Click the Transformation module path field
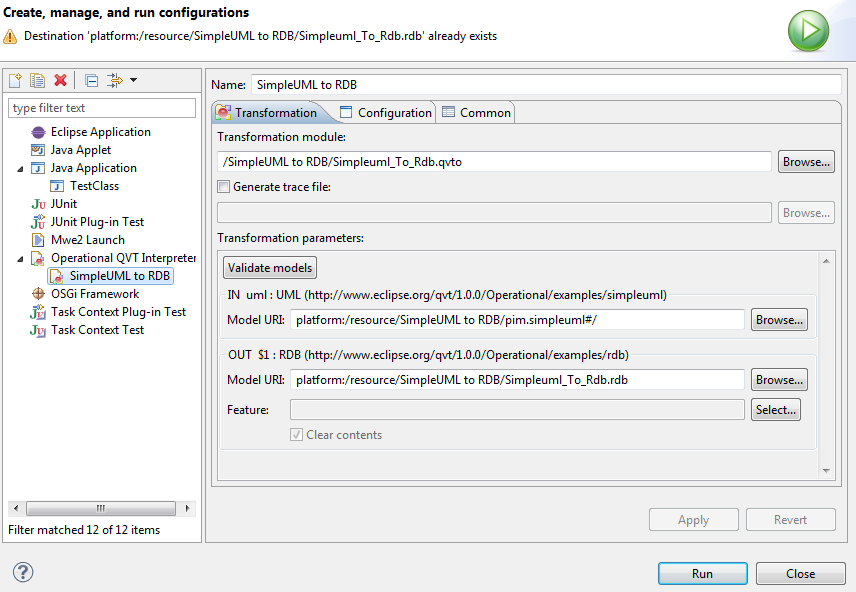This screenshot has height=592, width=856. click(494, 162)
